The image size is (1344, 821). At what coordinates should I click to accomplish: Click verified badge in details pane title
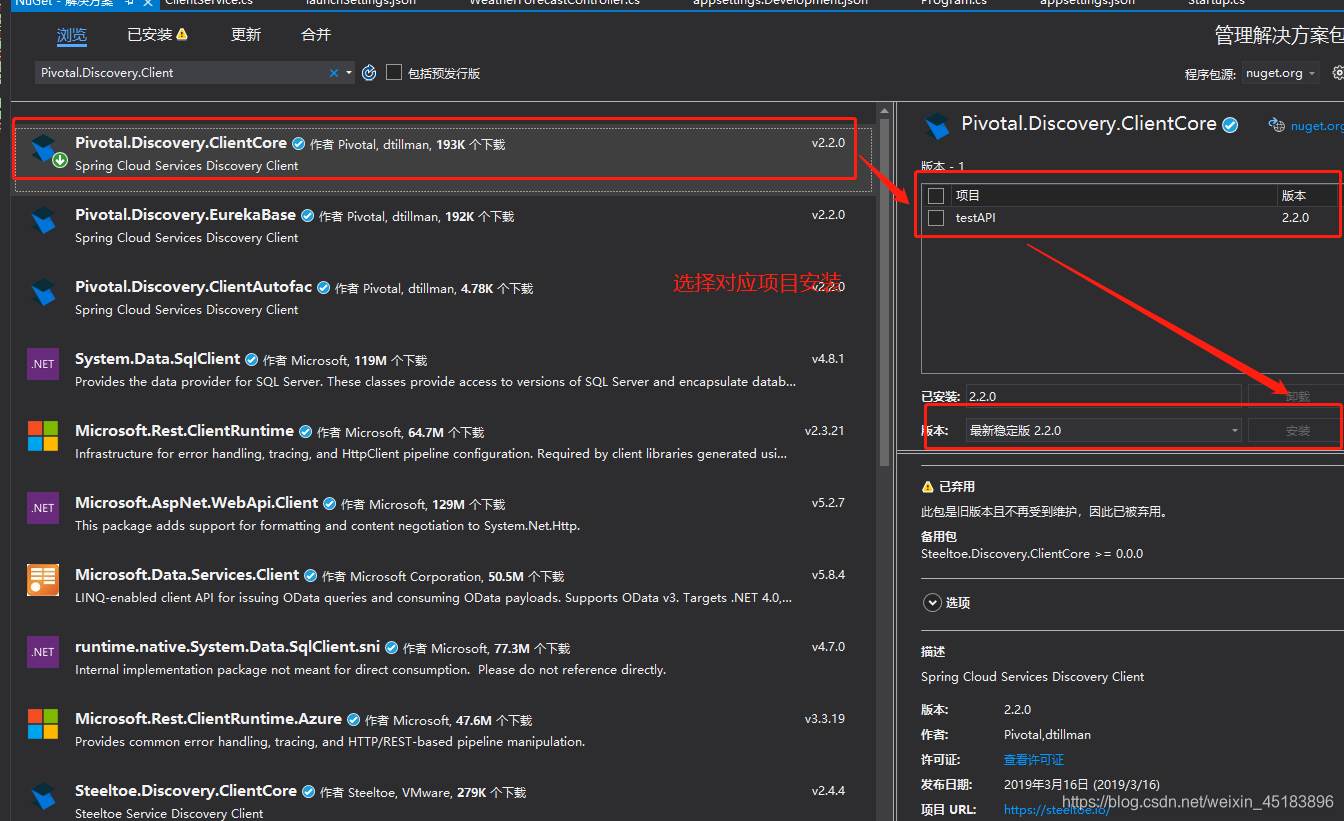(x=1230, y=125)
